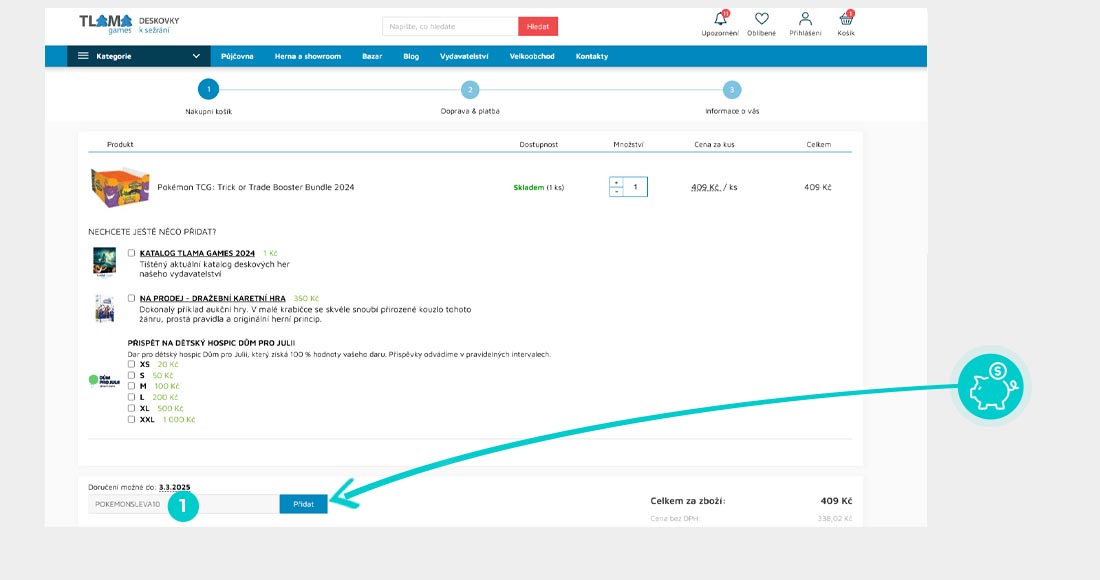Screen dimensions: 1100x580
Task: Focus the search field Napište, co hledáte
Action: pos(450,27)
